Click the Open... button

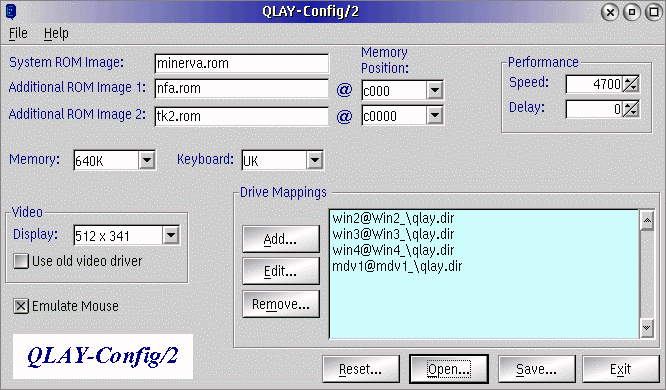click(x=449, y=369)
